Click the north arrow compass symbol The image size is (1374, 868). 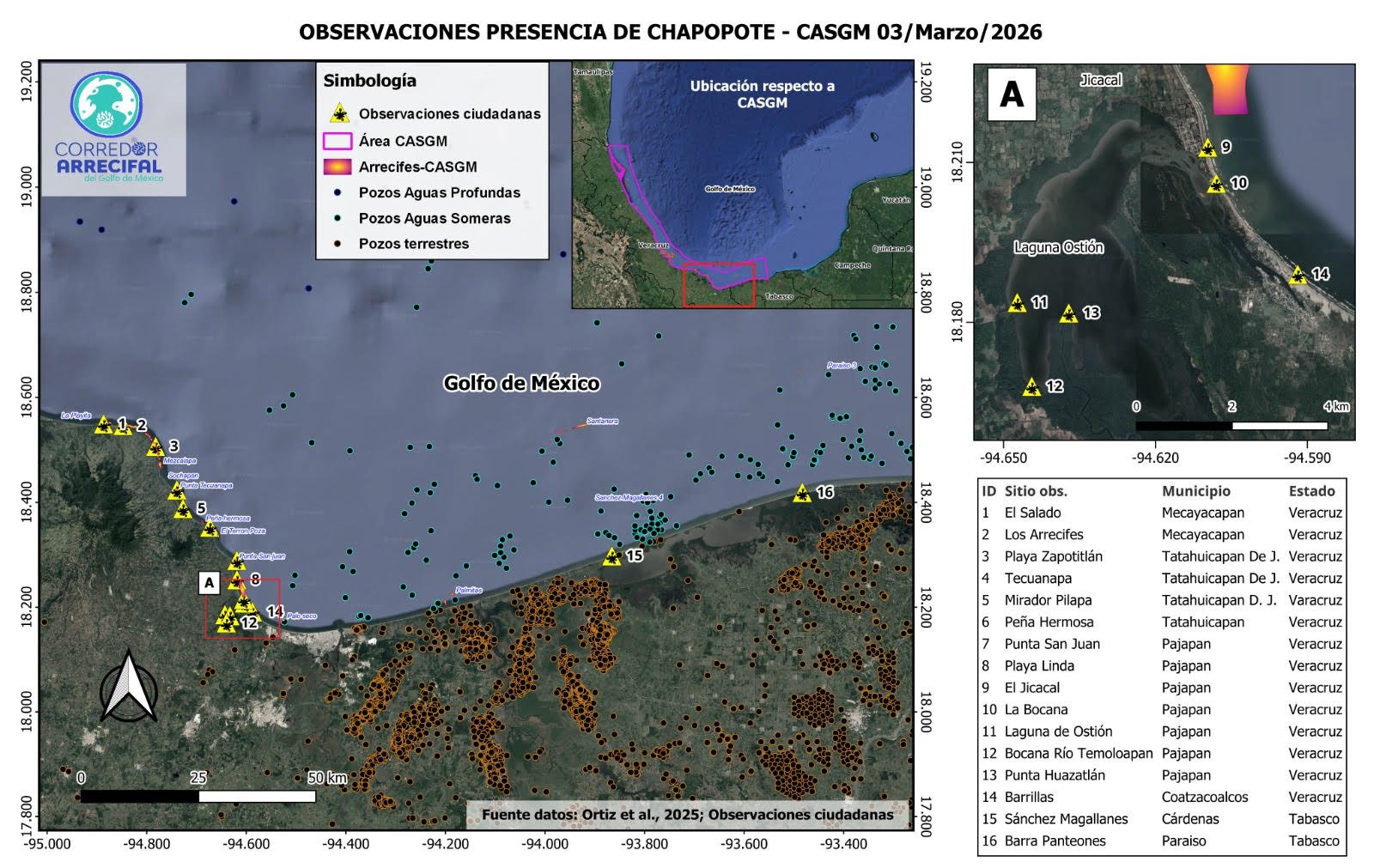[128, 687]
